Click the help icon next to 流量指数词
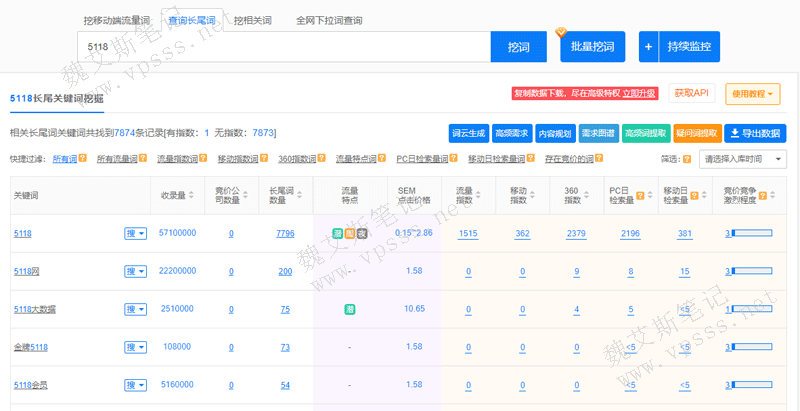Screen dimensions: 800x411 pyautogui.click(x=203, y=158)
